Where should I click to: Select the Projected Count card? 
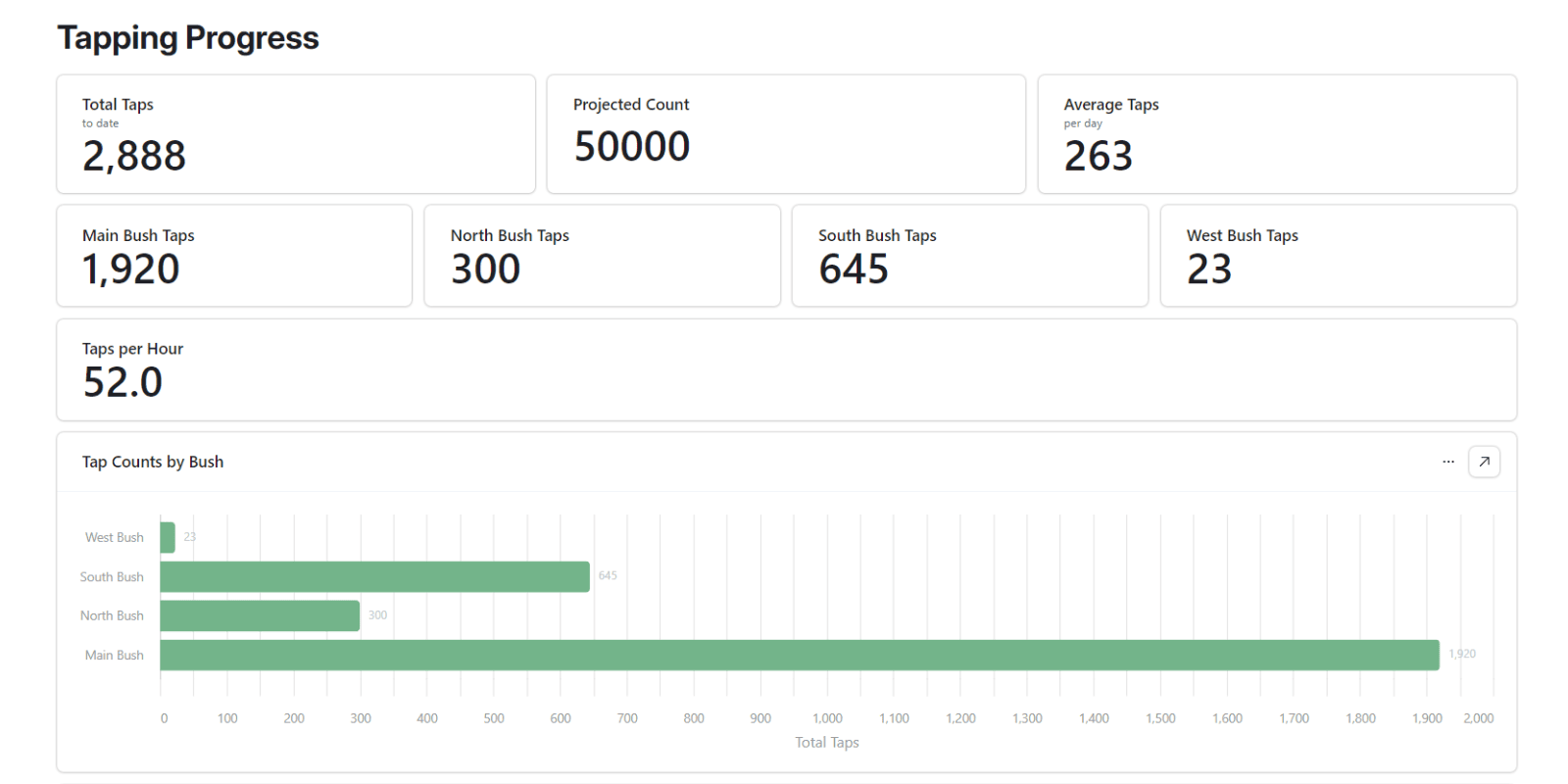pyautogui.click(x=785, y=134)
